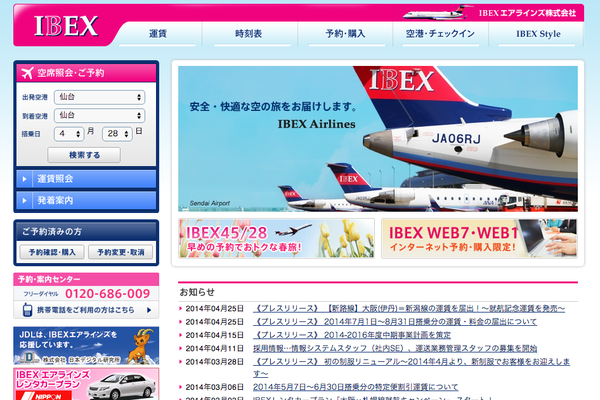This screenshot has width=600, height=400.
Task: Open the 初の制服リニューアル press release link
Action: (411, 367)
